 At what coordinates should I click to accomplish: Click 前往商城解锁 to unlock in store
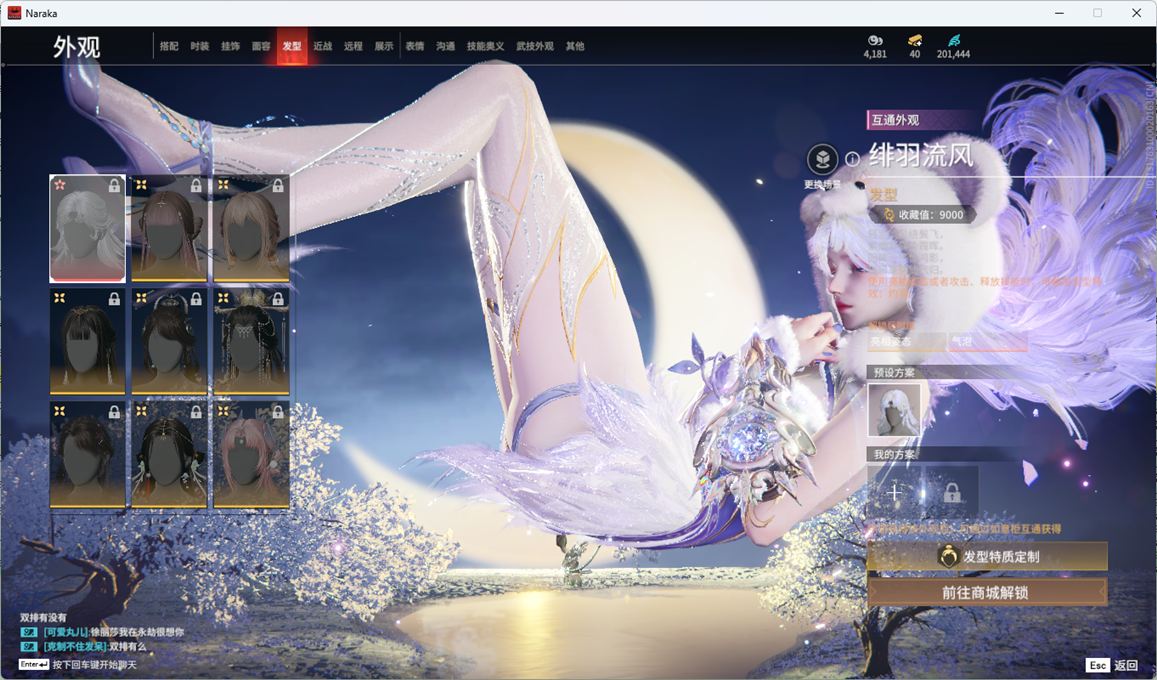click(987, 591)
